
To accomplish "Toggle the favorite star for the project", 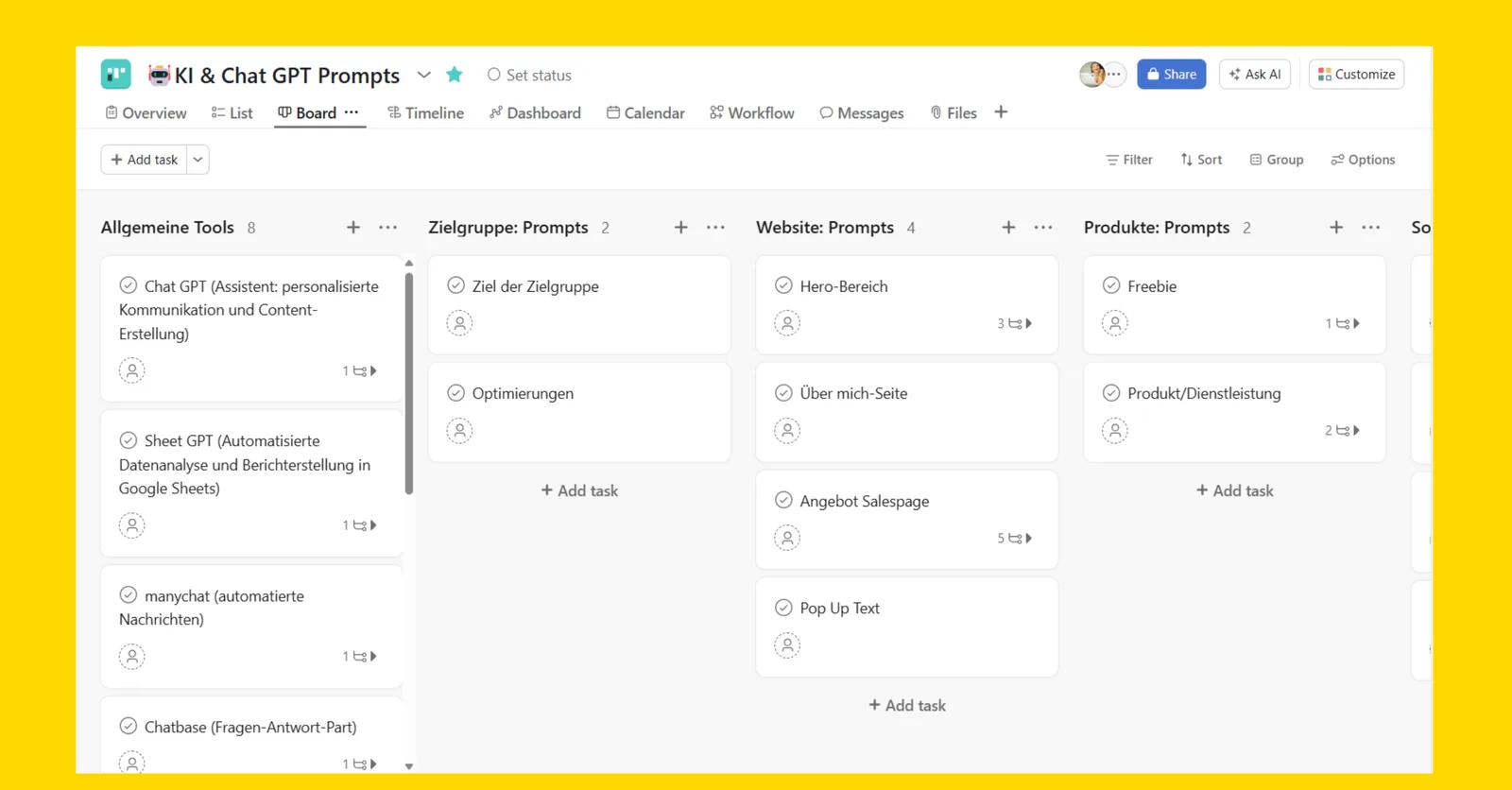I will click(x=455, y=75).
